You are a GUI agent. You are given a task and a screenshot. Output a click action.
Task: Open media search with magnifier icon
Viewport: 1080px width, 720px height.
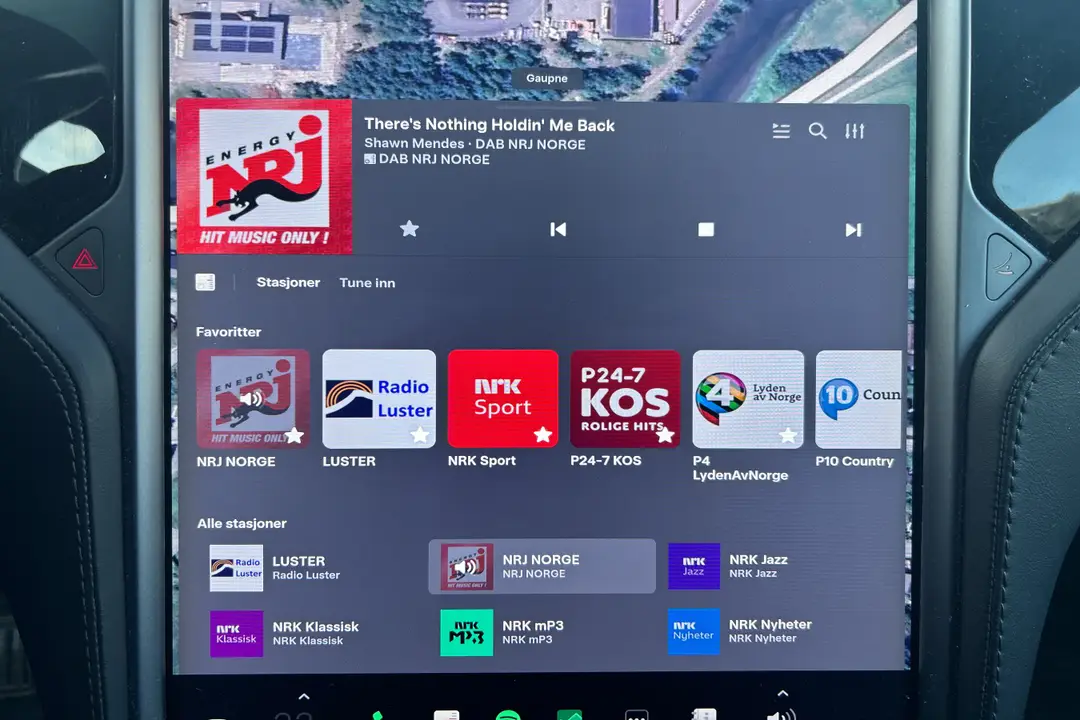[x=818, y=131]
